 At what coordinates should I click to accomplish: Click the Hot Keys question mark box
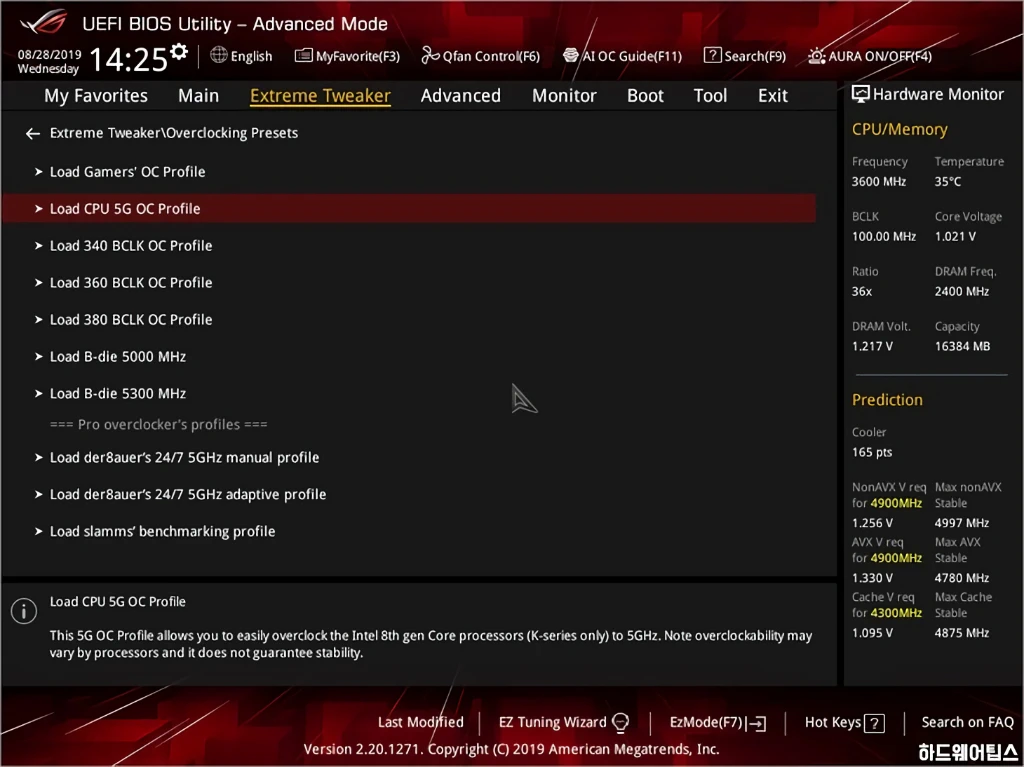874,723
